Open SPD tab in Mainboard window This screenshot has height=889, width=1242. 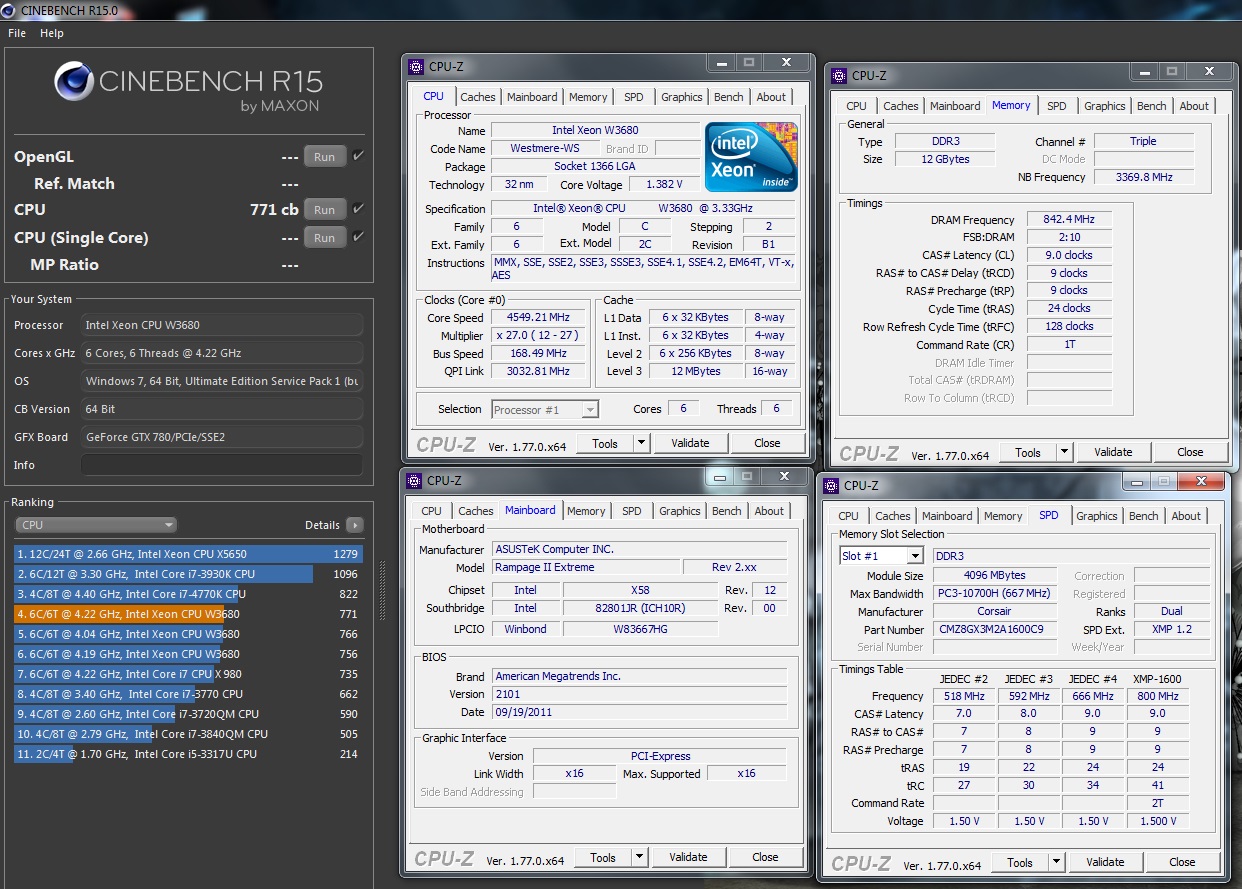[632, 511]
